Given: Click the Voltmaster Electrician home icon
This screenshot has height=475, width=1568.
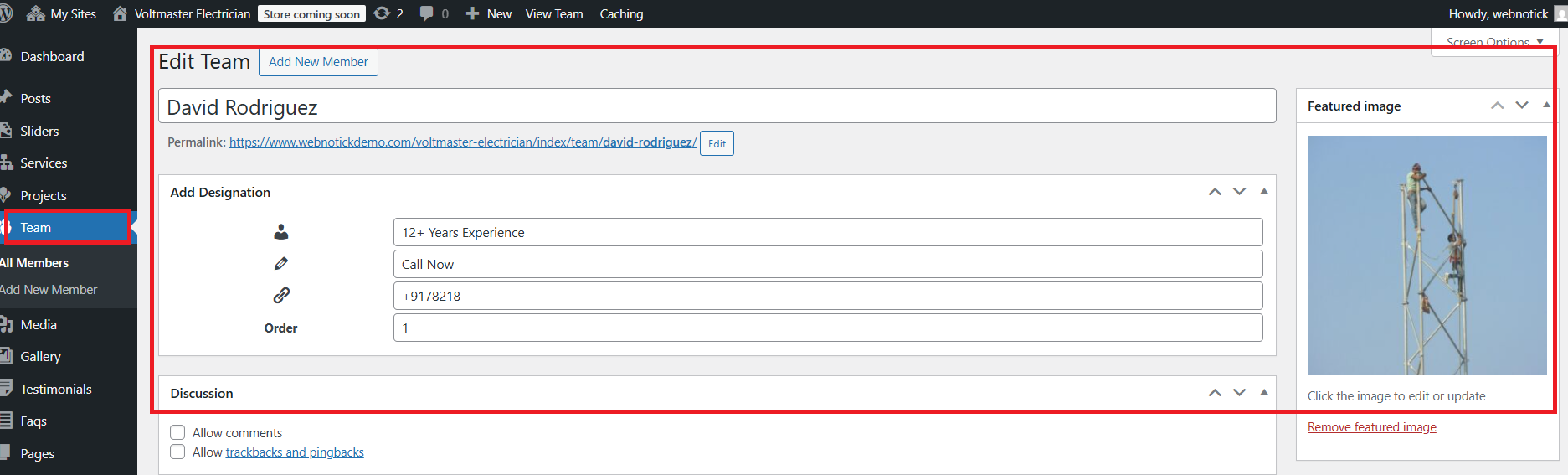Looking at the screenshot, I should click(121, 13).
